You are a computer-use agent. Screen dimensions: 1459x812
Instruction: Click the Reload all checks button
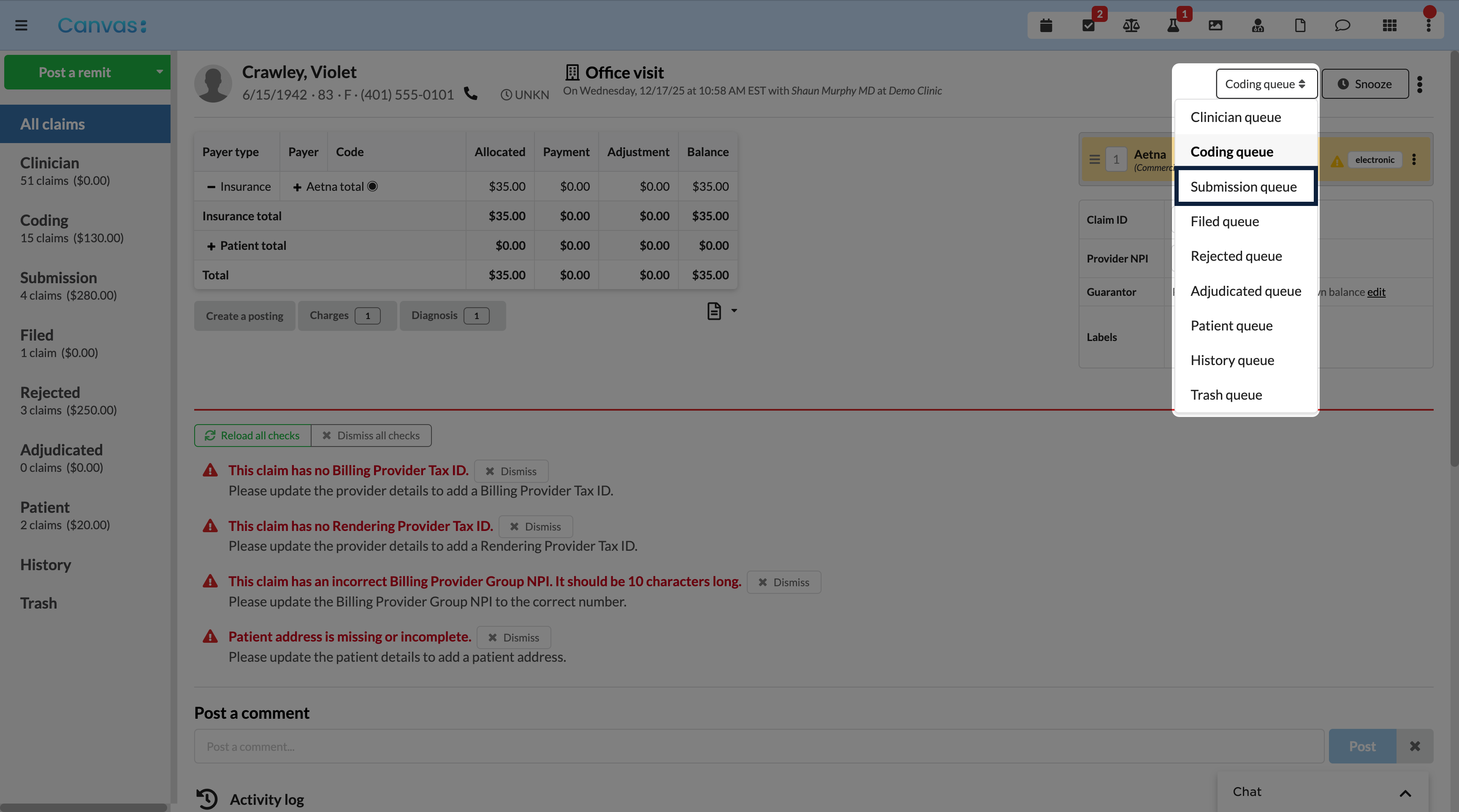pyautogui.click(x=252, y=436)
